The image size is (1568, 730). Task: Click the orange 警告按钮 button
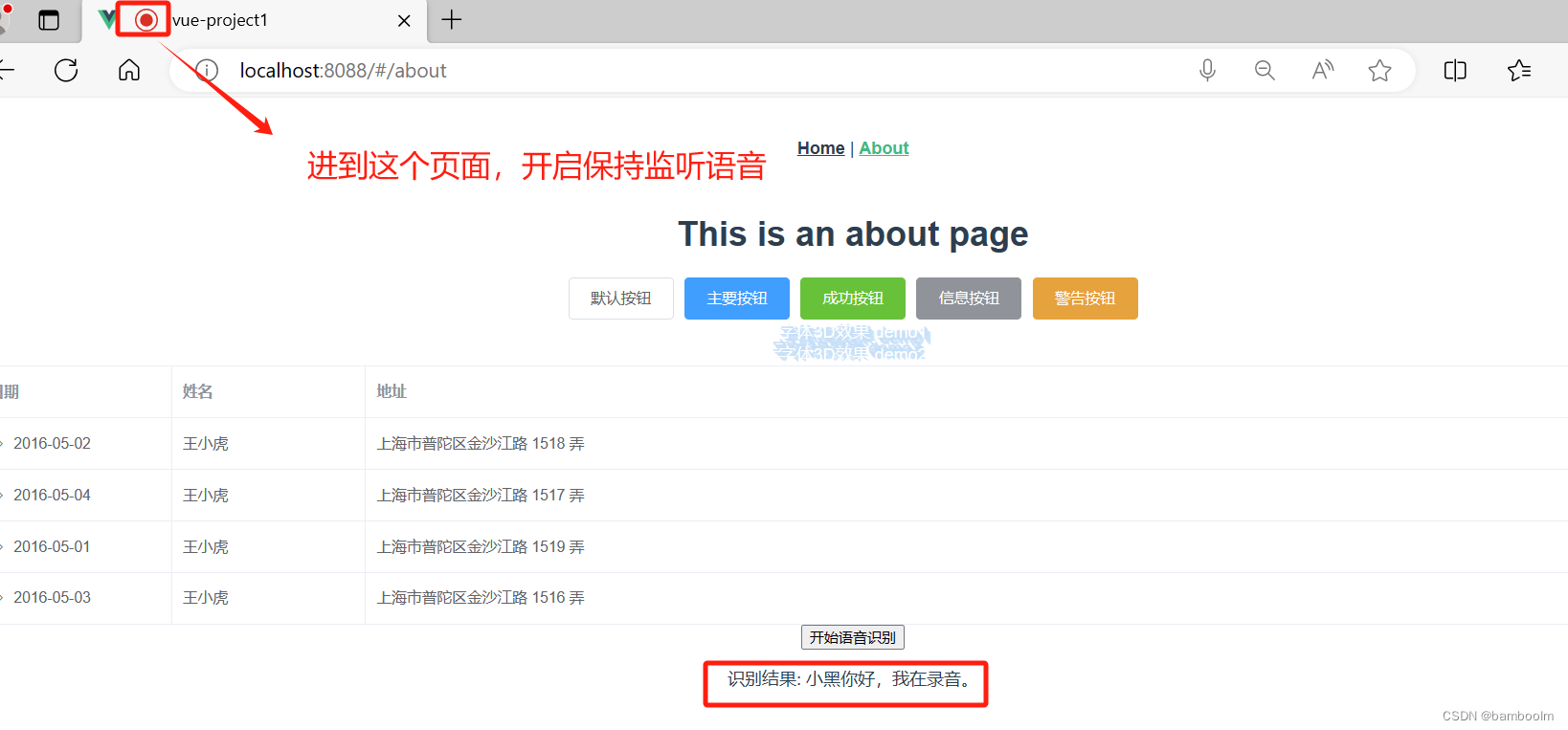click(1086, 299)
